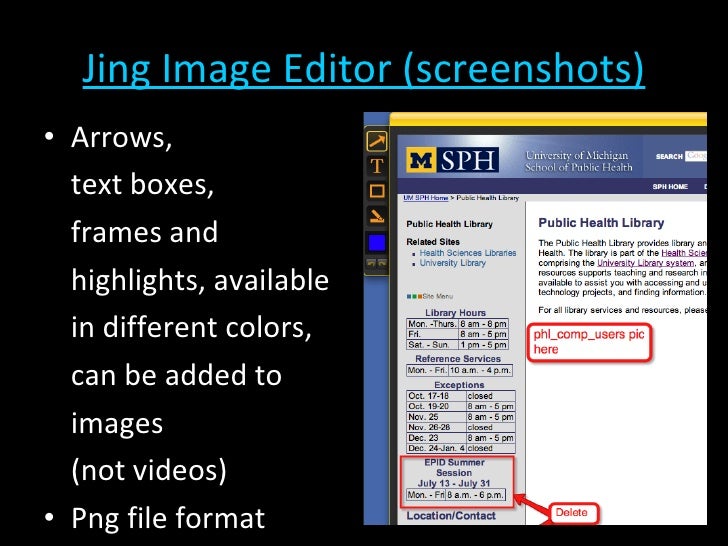728x546 pixels.
Task: Click the Png file format bullet
Action: (x=168, y=519)
